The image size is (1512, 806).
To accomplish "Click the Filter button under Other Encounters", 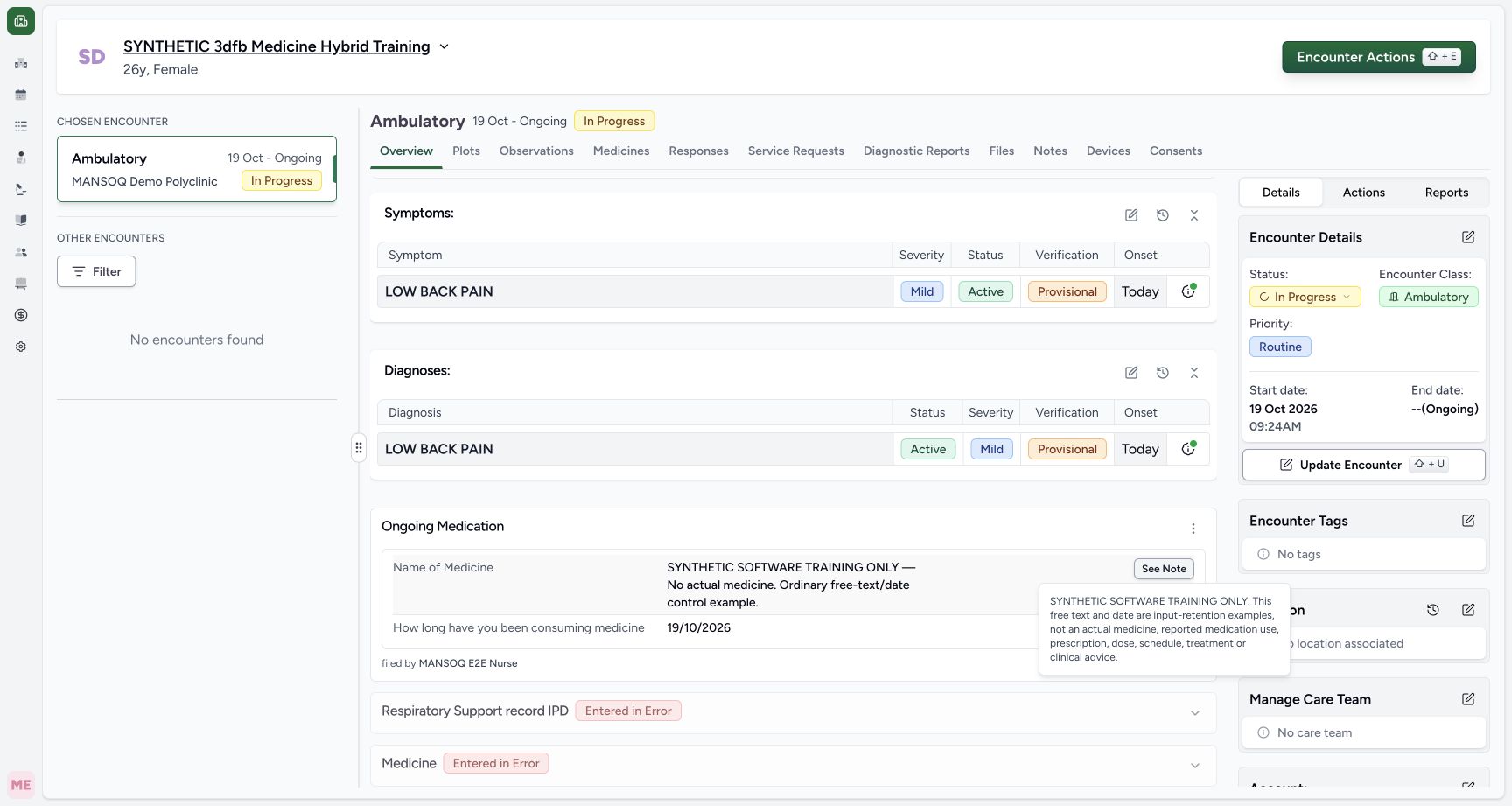I will (x=96, y=271).
